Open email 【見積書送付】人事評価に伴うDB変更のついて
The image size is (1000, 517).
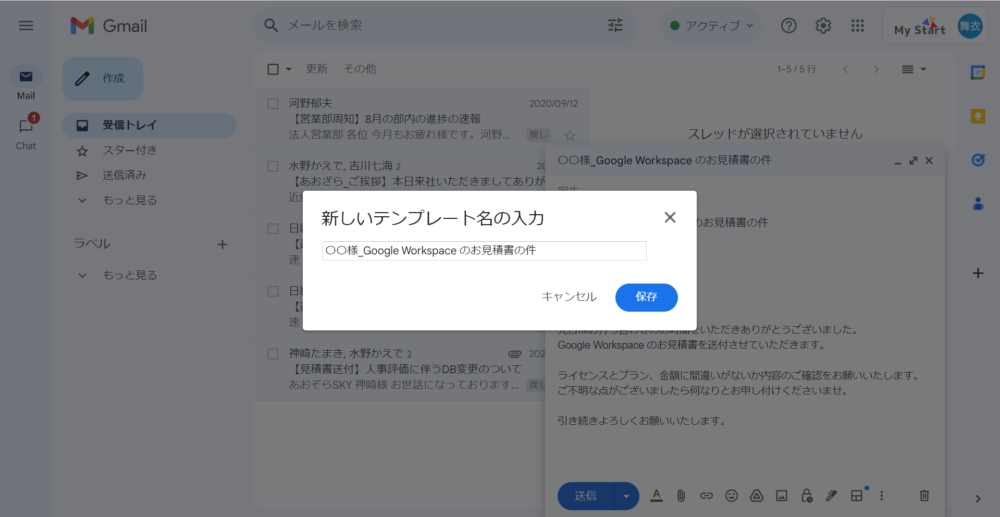pos(406,370)
